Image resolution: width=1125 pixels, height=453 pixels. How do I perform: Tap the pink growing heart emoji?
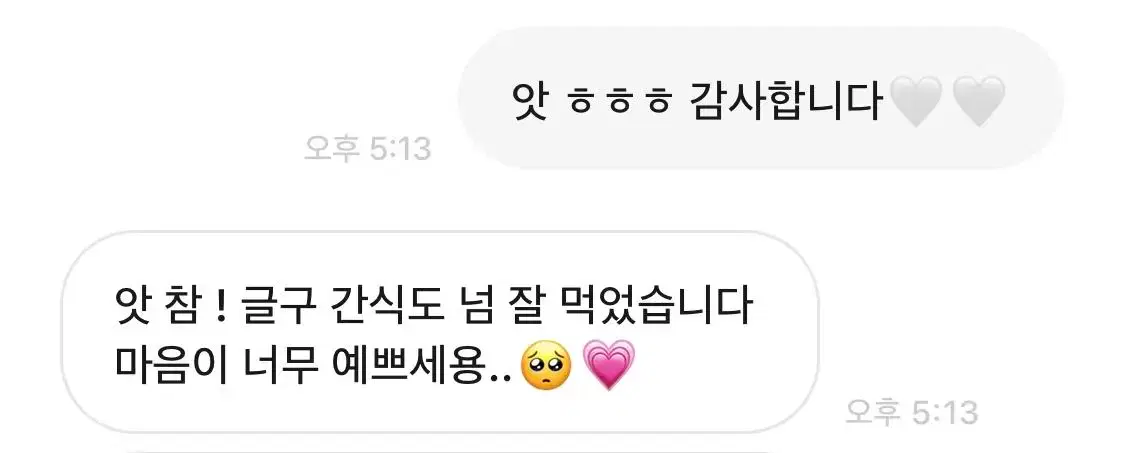tap(609, 365)
